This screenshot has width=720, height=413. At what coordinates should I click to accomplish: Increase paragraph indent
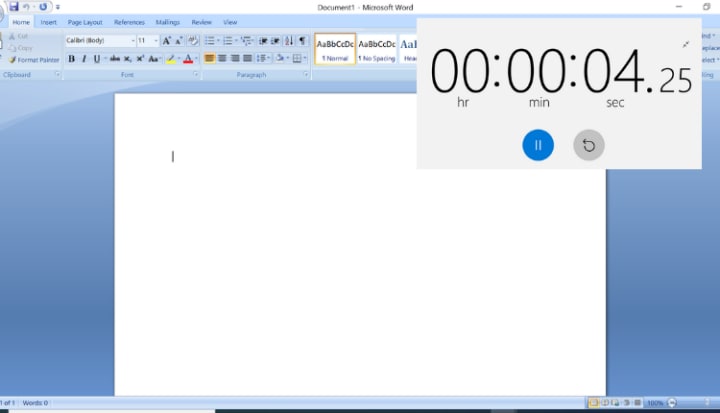coord(275,41)
